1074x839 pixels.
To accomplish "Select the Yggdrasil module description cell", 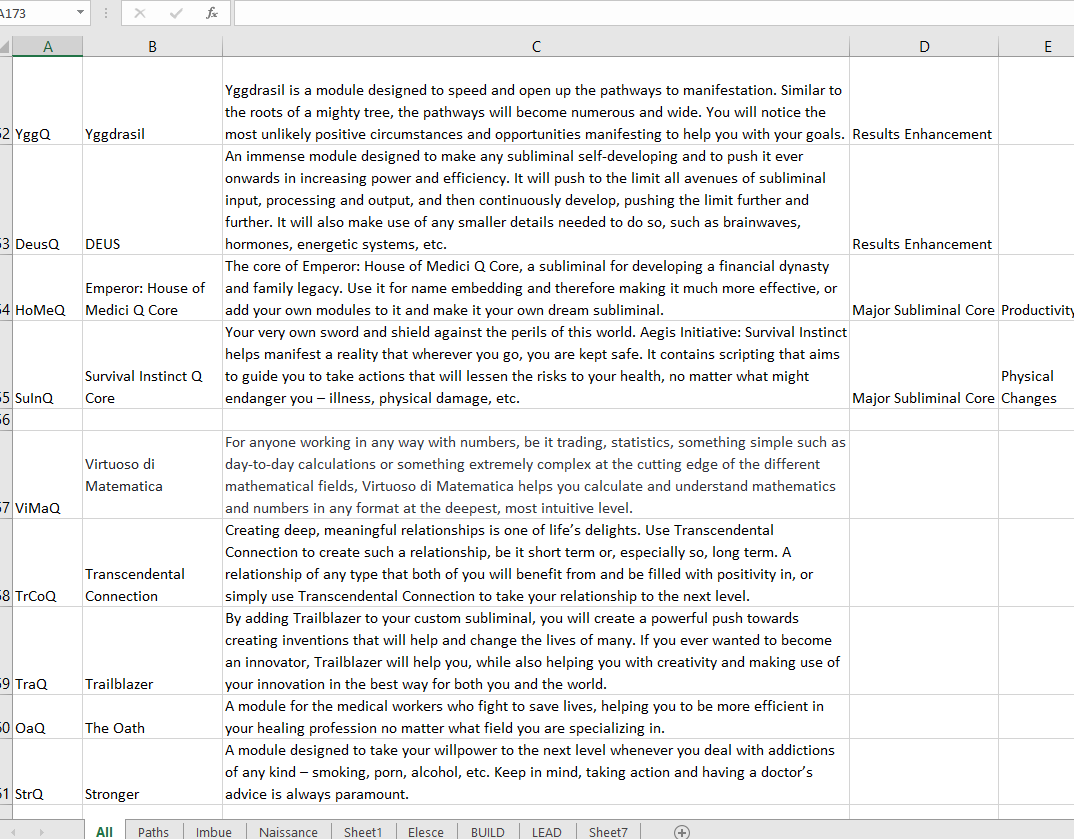I will (x=536, y=101).
